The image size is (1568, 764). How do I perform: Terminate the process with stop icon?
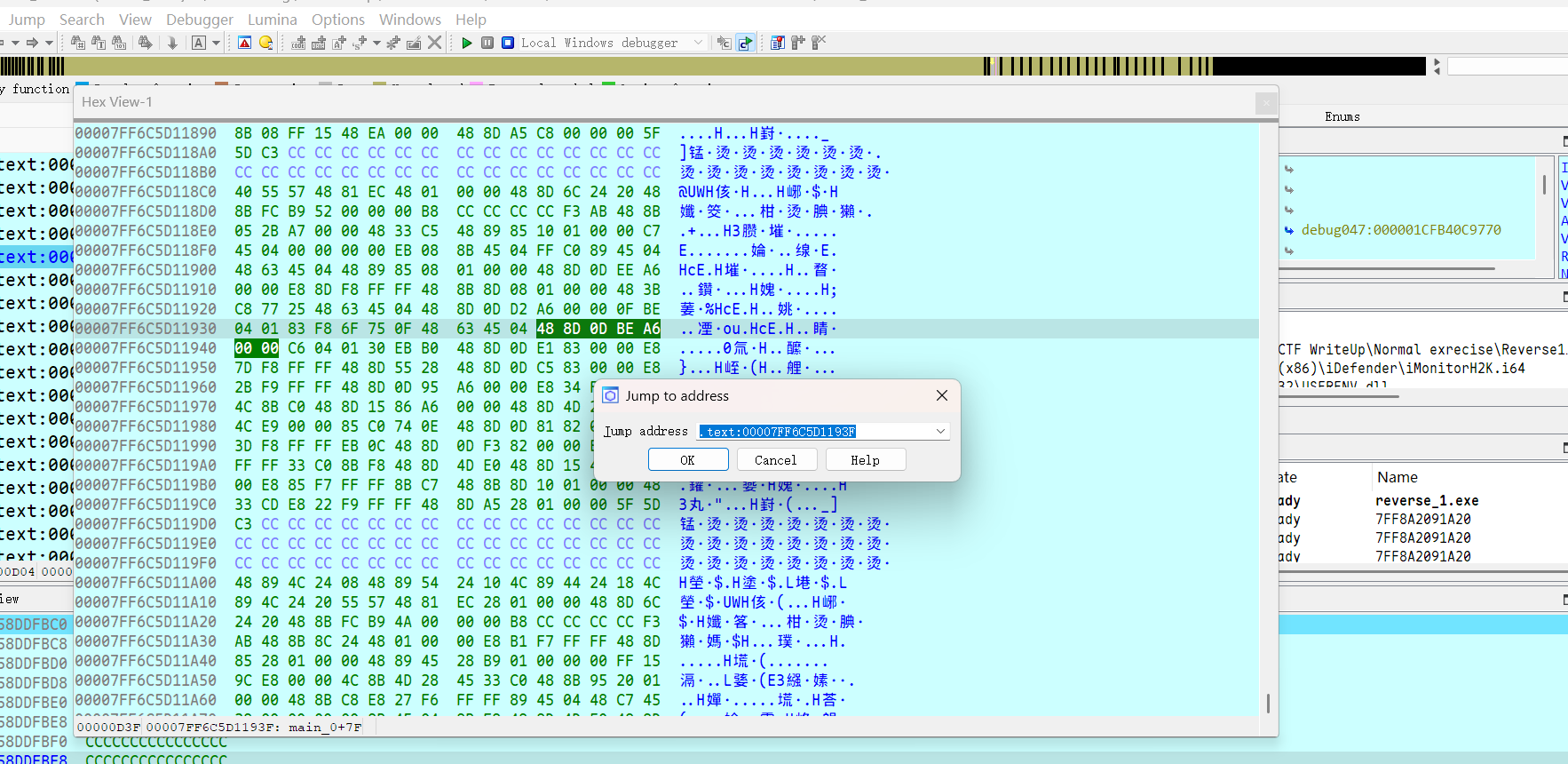tap(508, 43)
